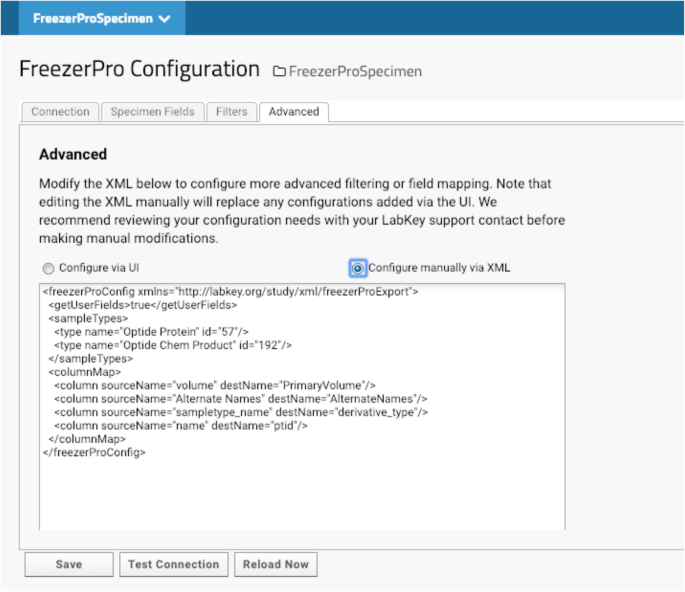685x592 pixels.
Task: Click the name to ptid column line
Action: (181, 426)
